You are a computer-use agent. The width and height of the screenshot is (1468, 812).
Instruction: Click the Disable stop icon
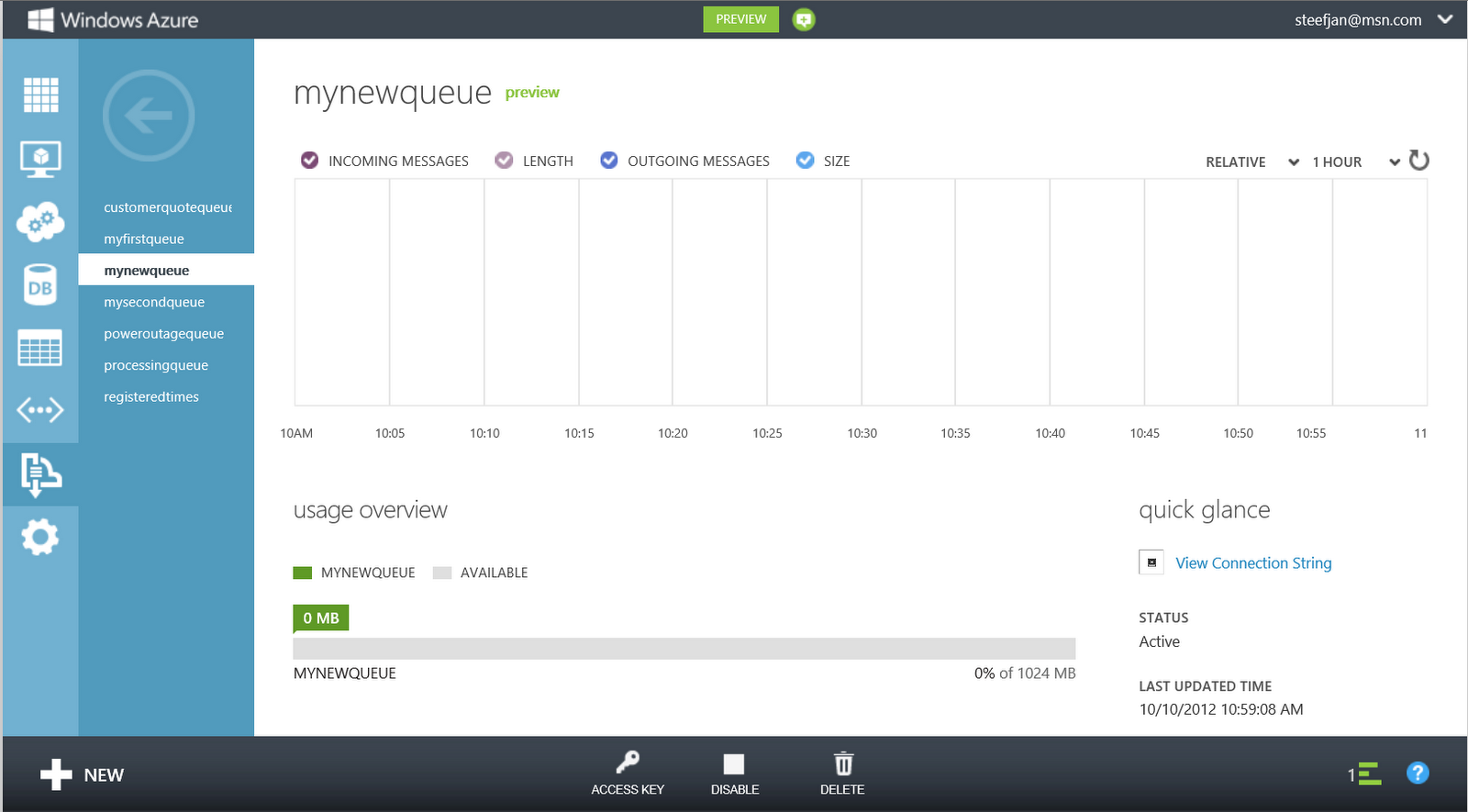[x=734, y=764]
